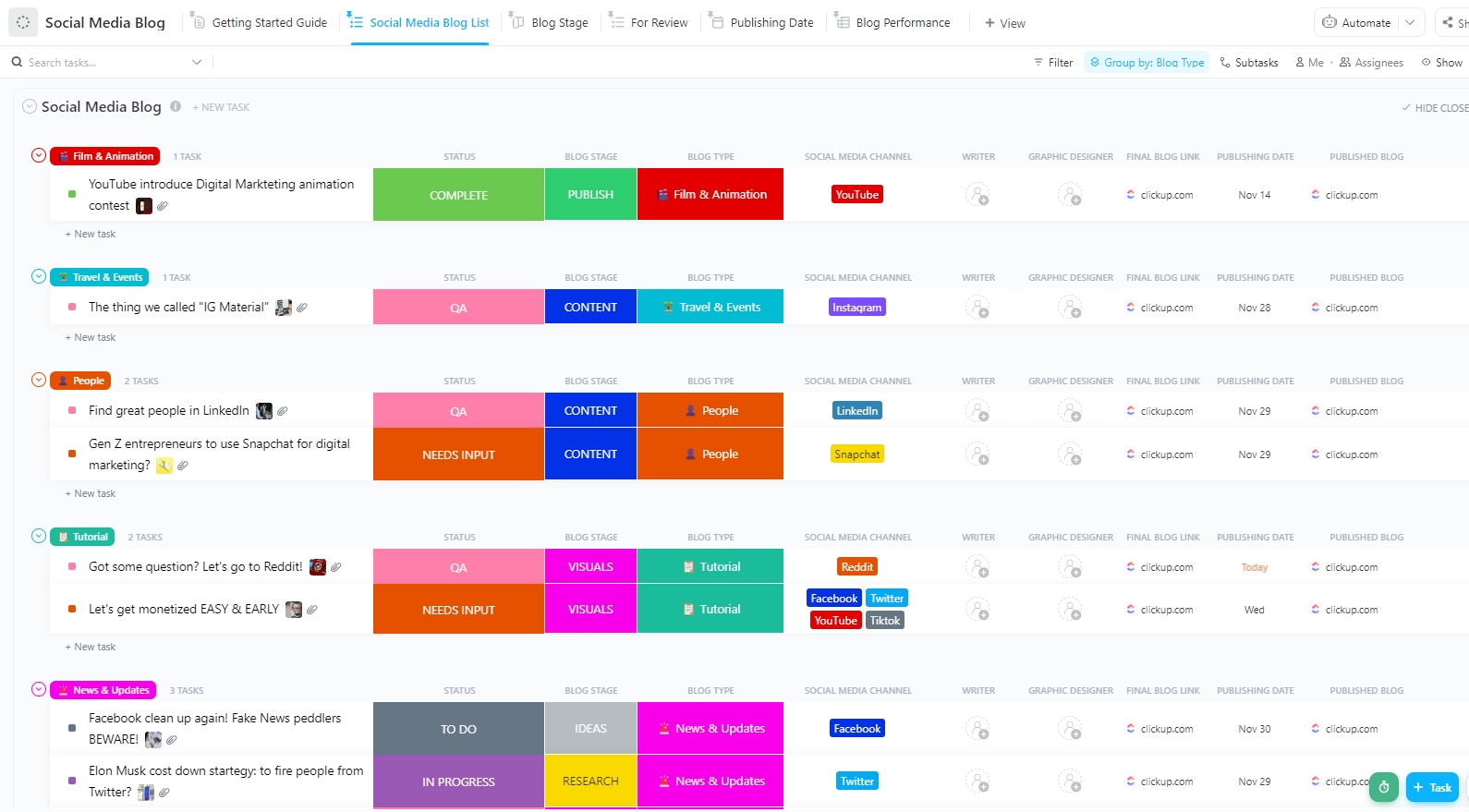Assign writer for YouTube animation contest task

pyautogui.click(x=977, y=195)
